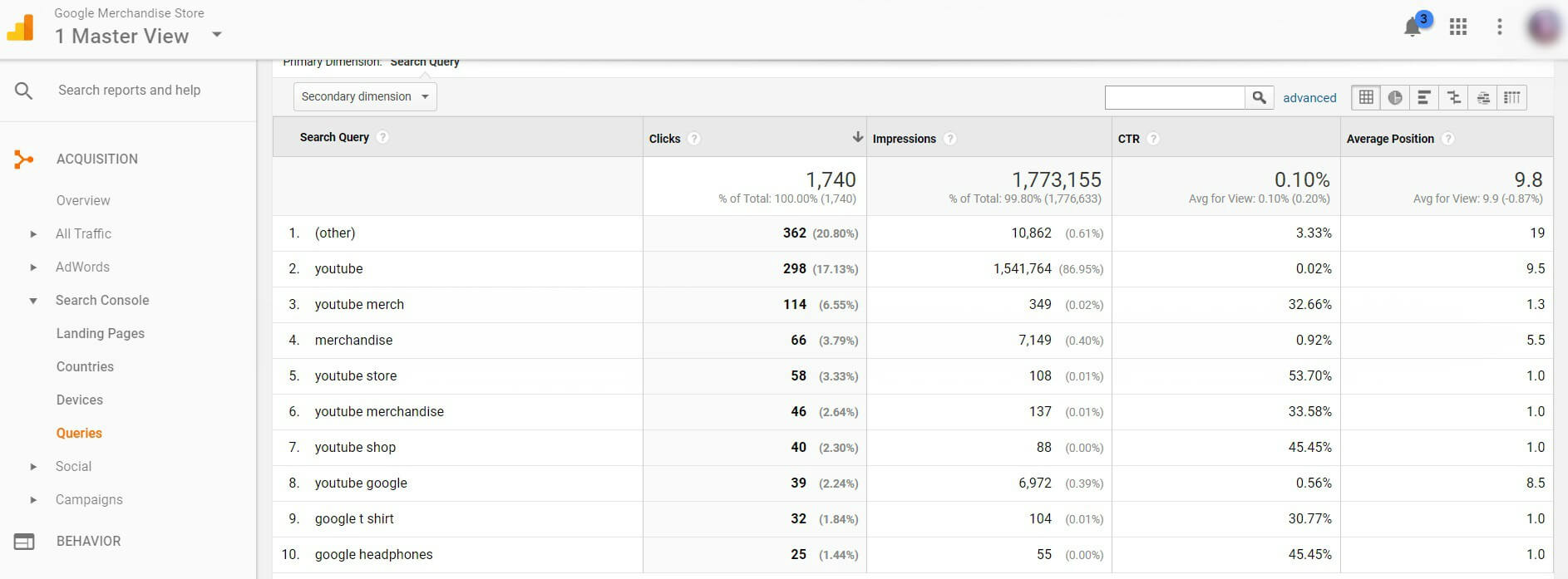This screenshot has height=579, width=1568.
Task: Click the magnifier icon in sidebar search
Action: click(24, 91)
